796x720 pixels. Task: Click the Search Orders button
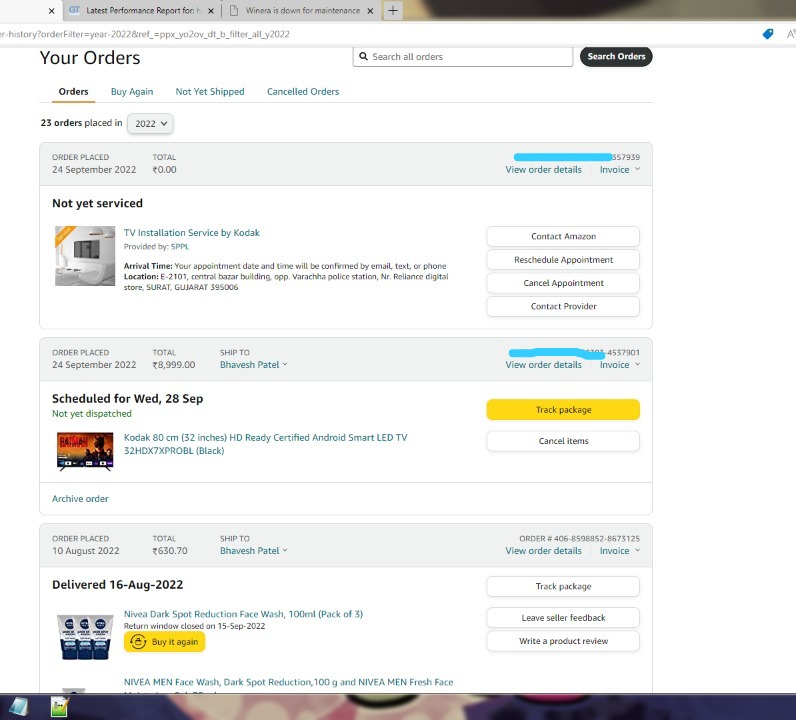[x=616, y=56]
